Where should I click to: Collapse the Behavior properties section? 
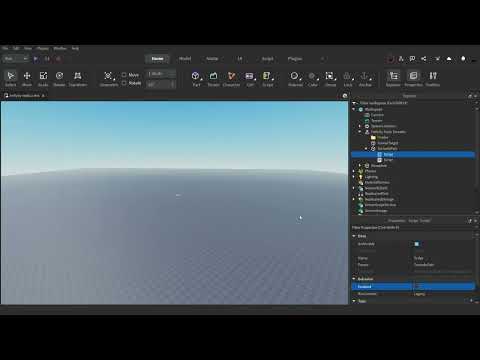coord(354,279)
